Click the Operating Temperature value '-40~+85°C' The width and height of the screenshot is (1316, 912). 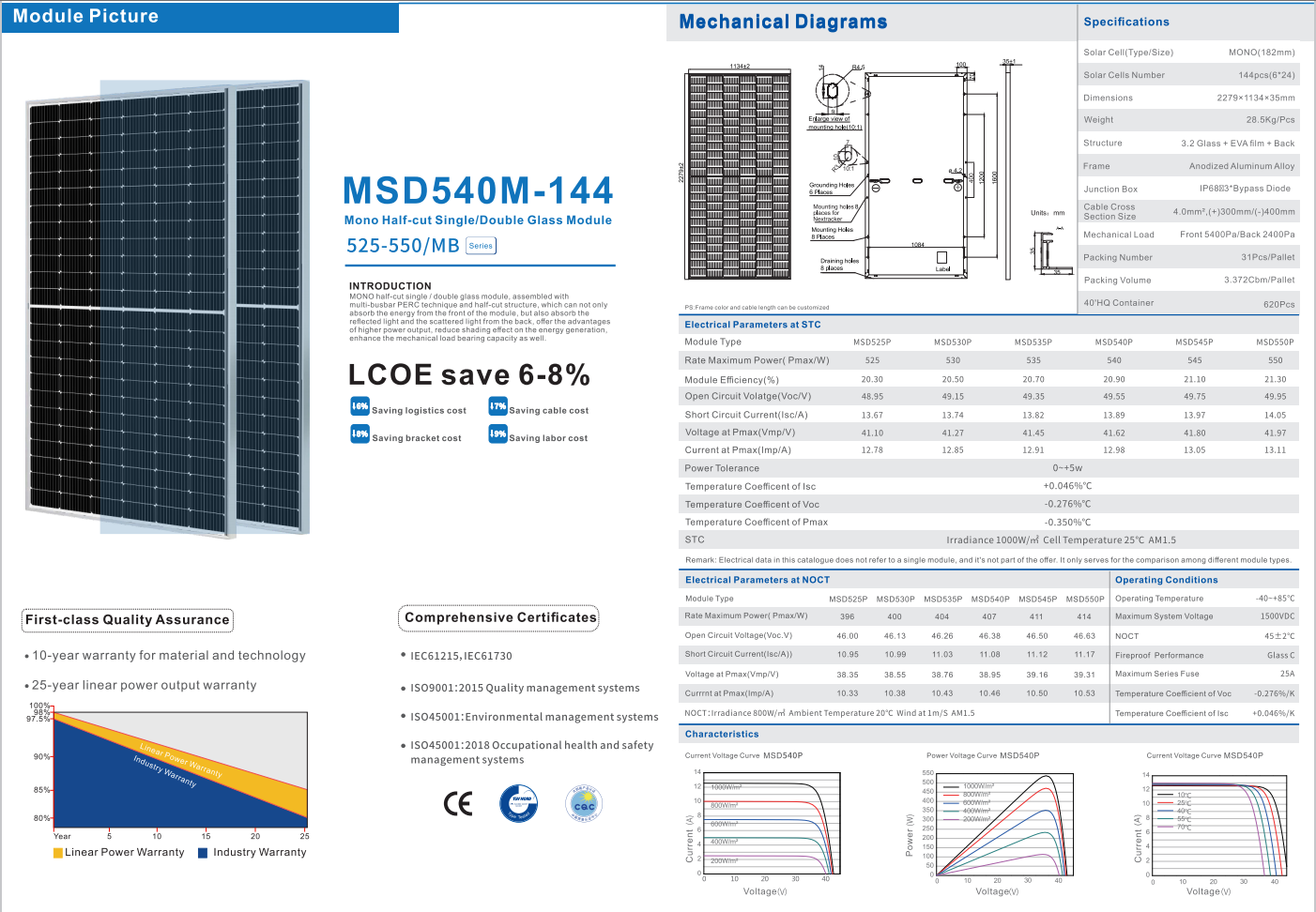(x=1275, y=599)
